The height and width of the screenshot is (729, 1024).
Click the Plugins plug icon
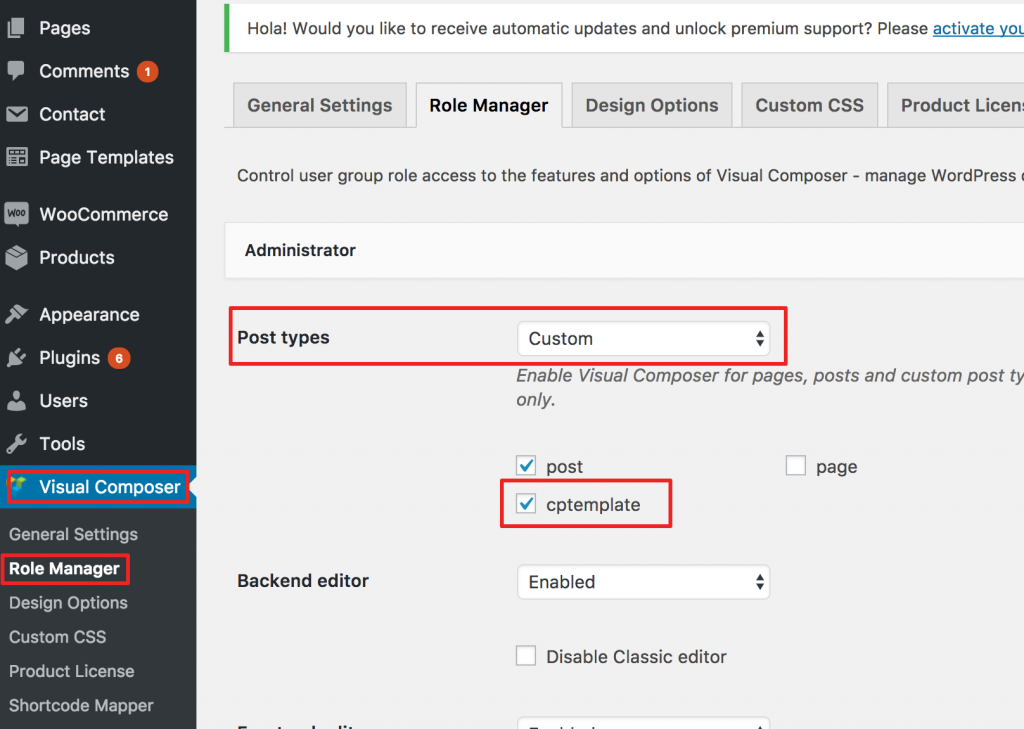click(16, 357)
